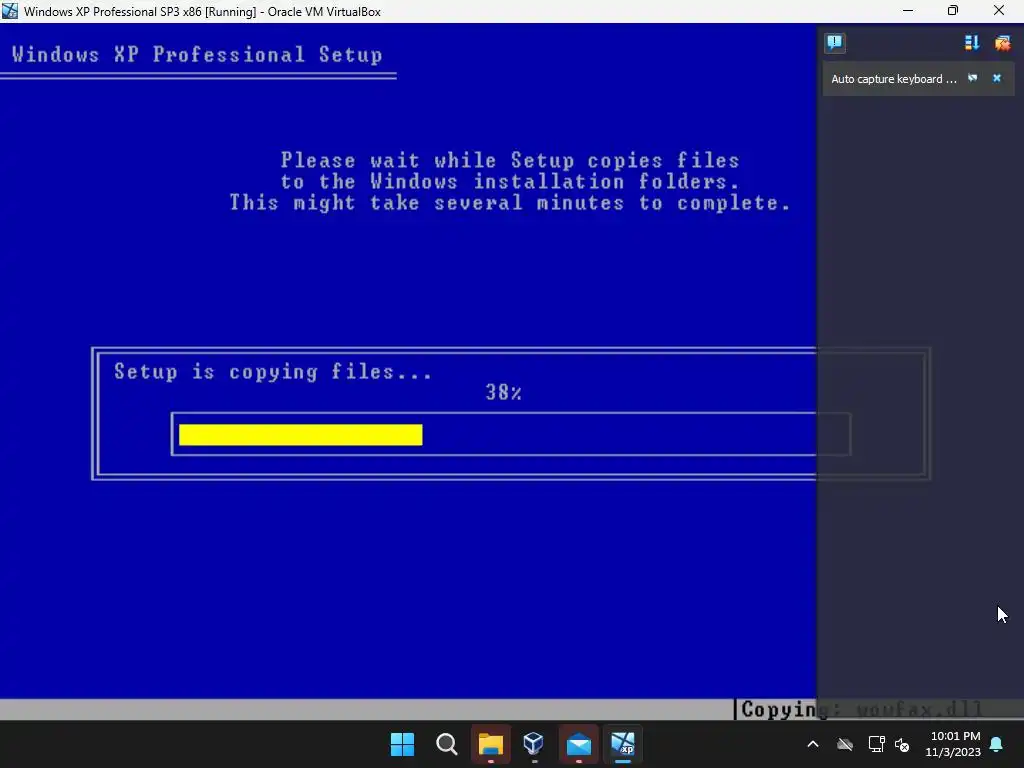Click the yellow setup progress bar
The width and height of the screenshot is (1024, 768).
[300, 435]
